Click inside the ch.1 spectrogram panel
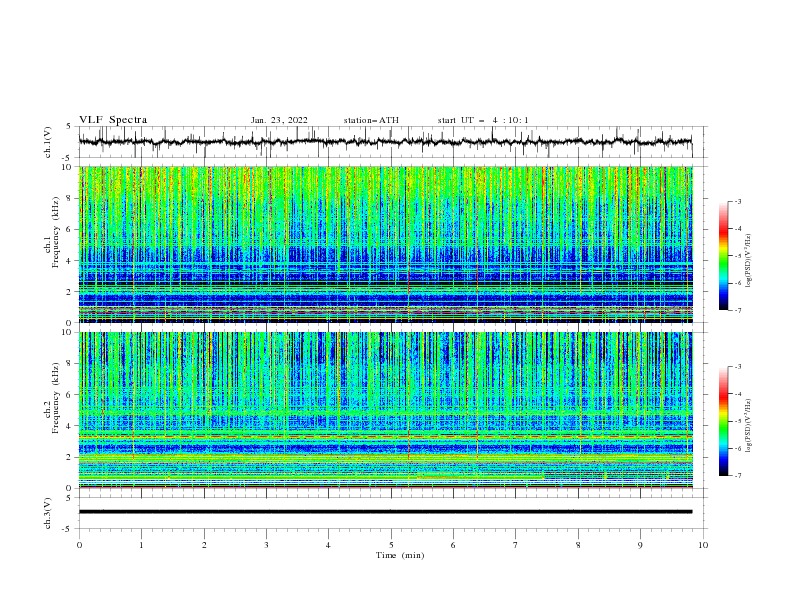 (x=385, y=244)
